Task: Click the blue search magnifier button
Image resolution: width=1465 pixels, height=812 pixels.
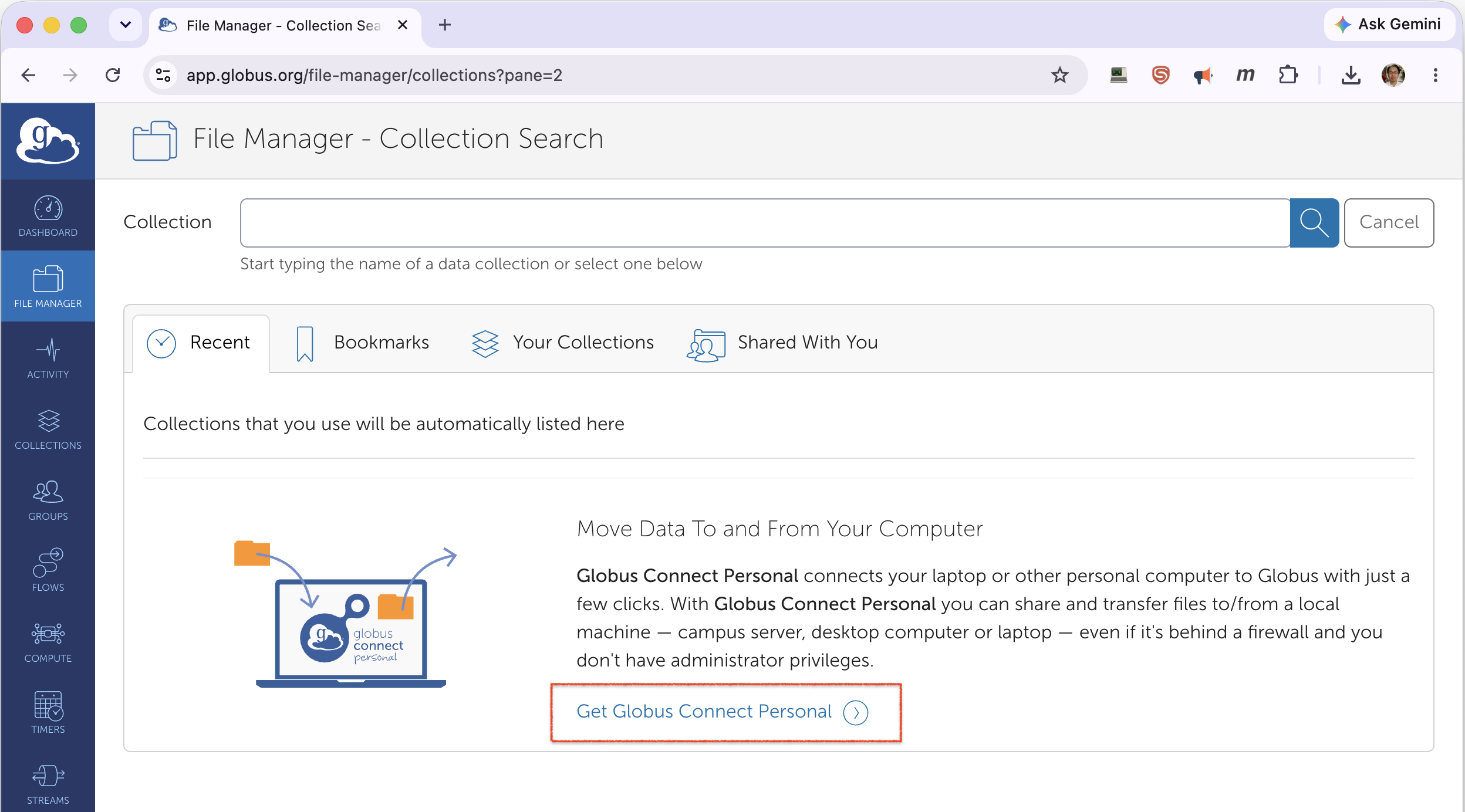Action: pyautogui.click(x=1314, y=223)
